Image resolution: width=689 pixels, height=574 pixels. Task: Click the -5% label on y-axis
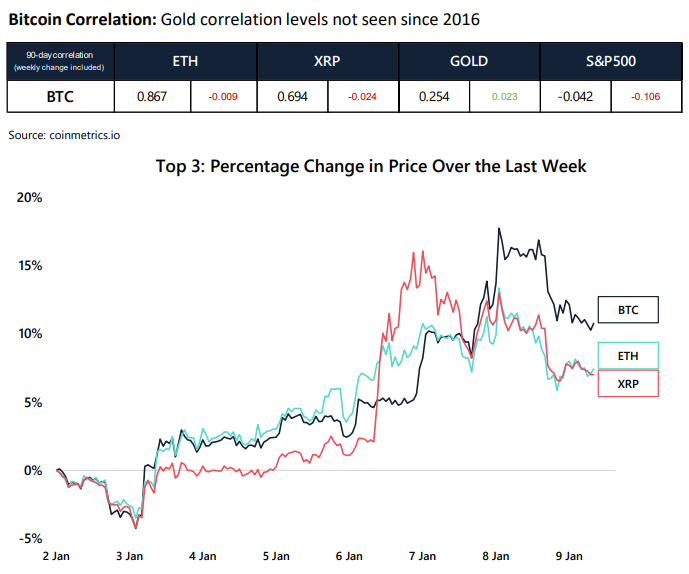[x=29, y=539]
